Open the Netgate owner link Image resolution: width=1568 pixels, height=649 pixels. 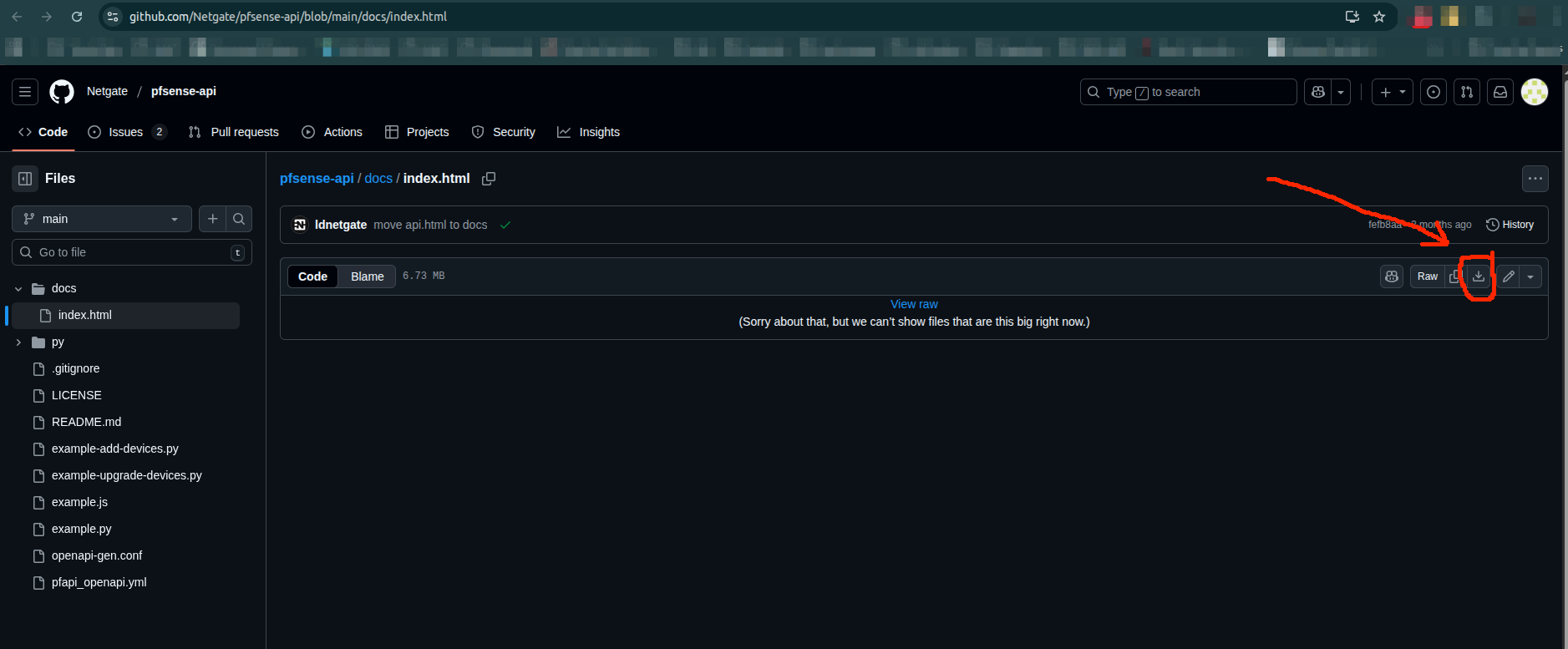[x=107, y=91]
